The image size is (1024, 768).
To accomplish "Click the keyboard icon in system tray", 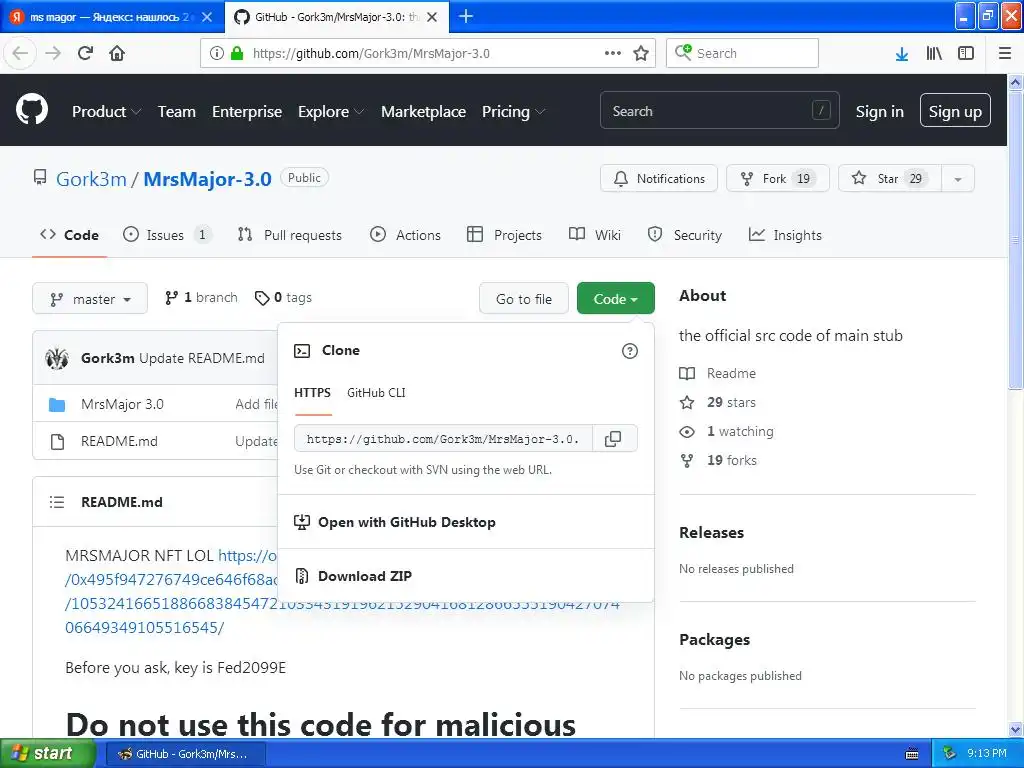I will [x=912, y=754].
